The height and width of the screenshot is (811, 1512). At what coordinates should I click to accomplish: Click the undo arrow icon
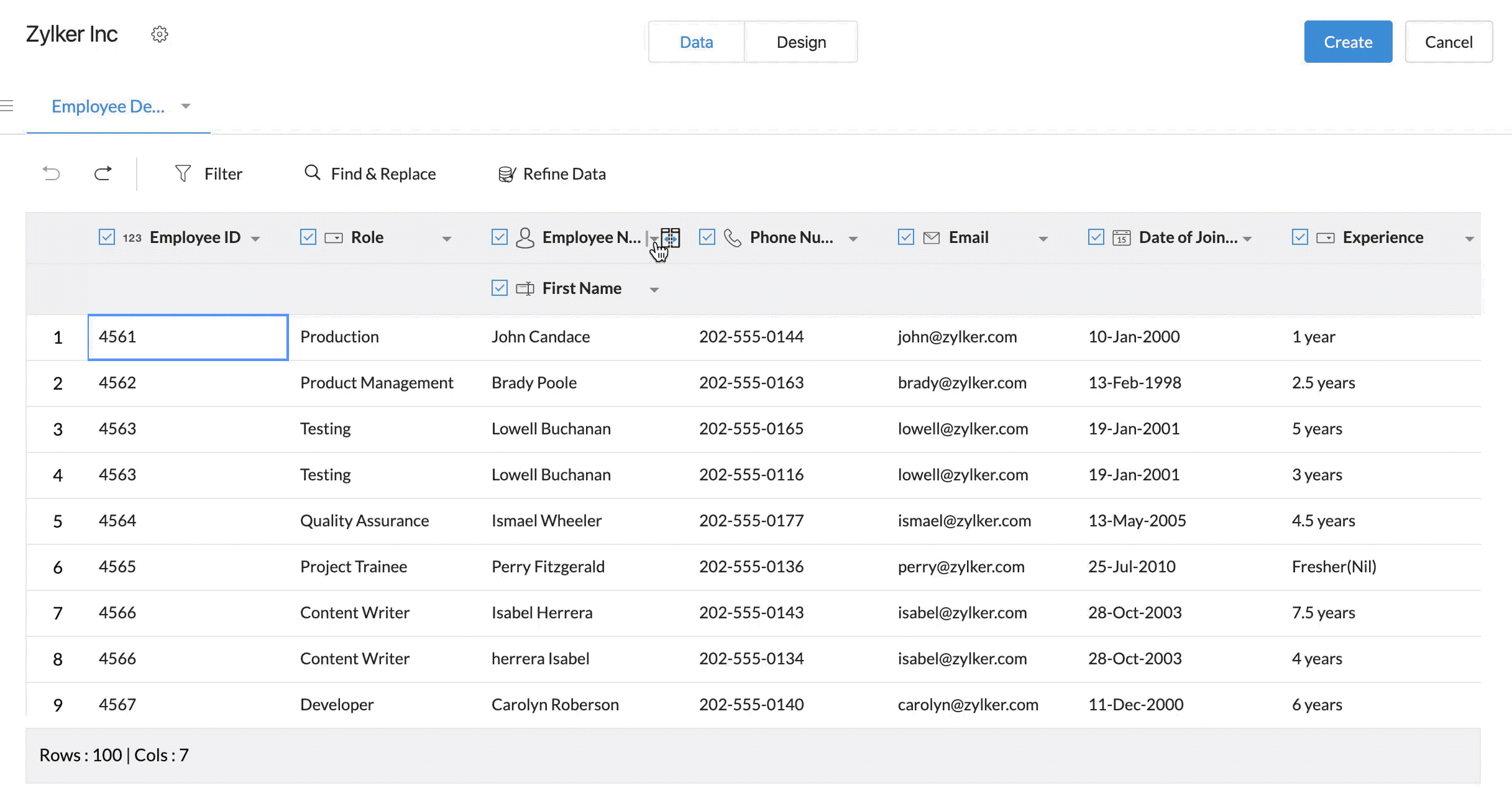coord(52,173)
